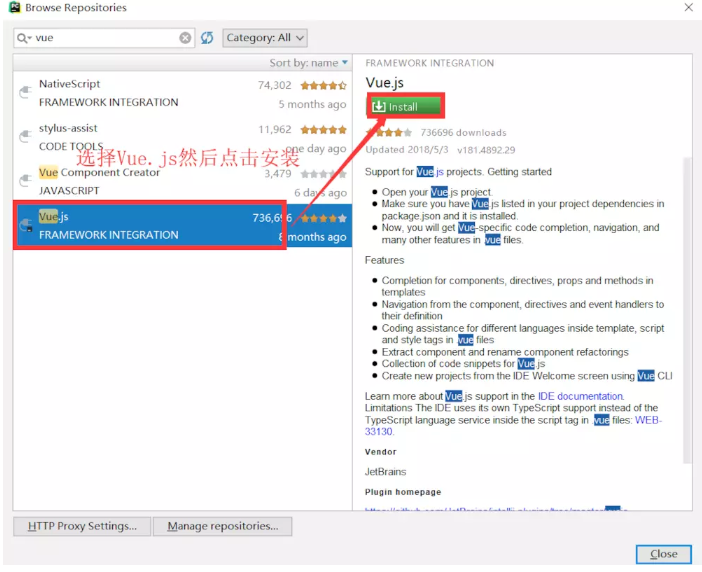702x572 pixels.
Task: Click the Features heading
Action: tap(384, 260)
